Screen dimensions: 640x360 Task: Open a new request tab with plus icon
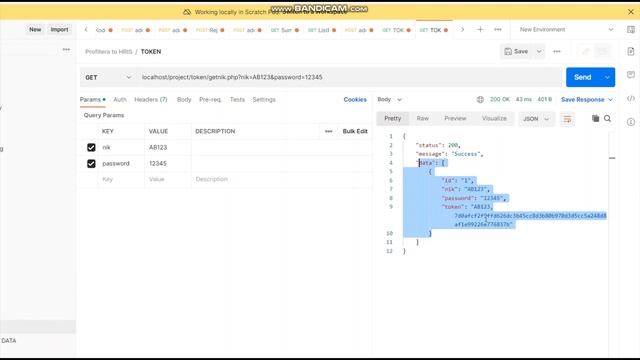tap(480, 29)
